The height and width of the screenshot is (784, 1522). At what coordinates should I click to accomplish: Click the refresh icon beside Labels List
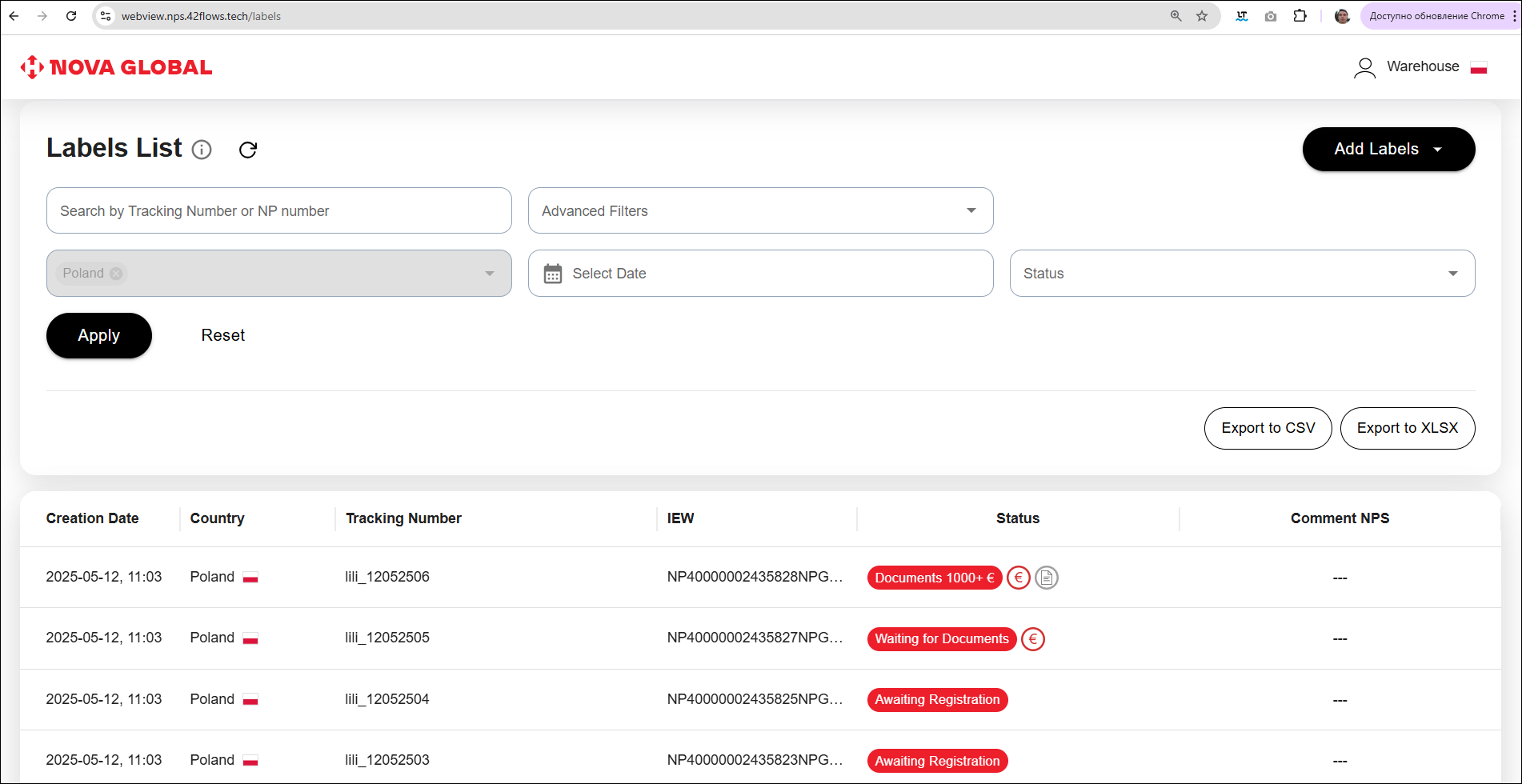point(248,150)
